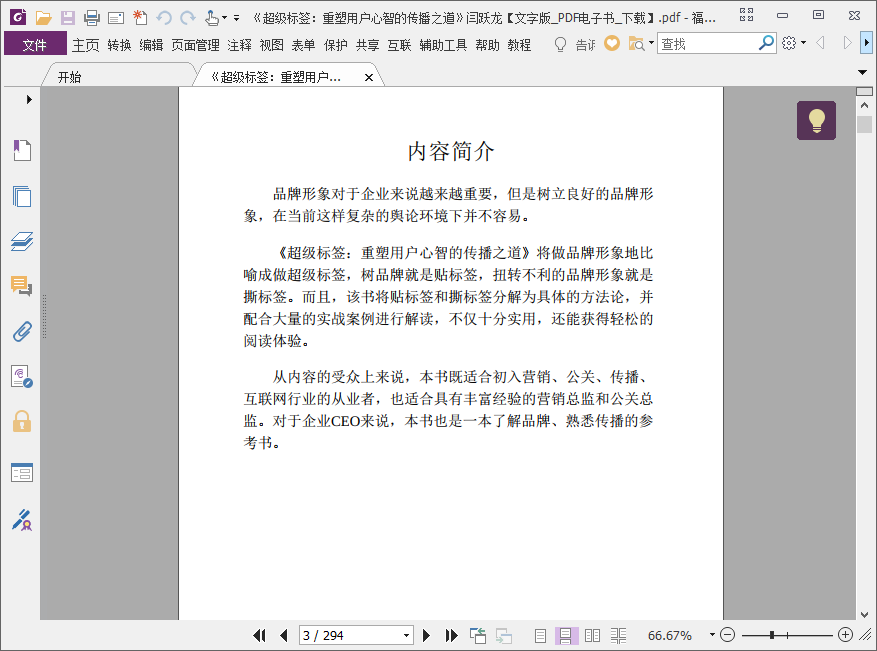877x651 pixels.
Task: Open the 转换 tab
Action: (x=119, y=45)
